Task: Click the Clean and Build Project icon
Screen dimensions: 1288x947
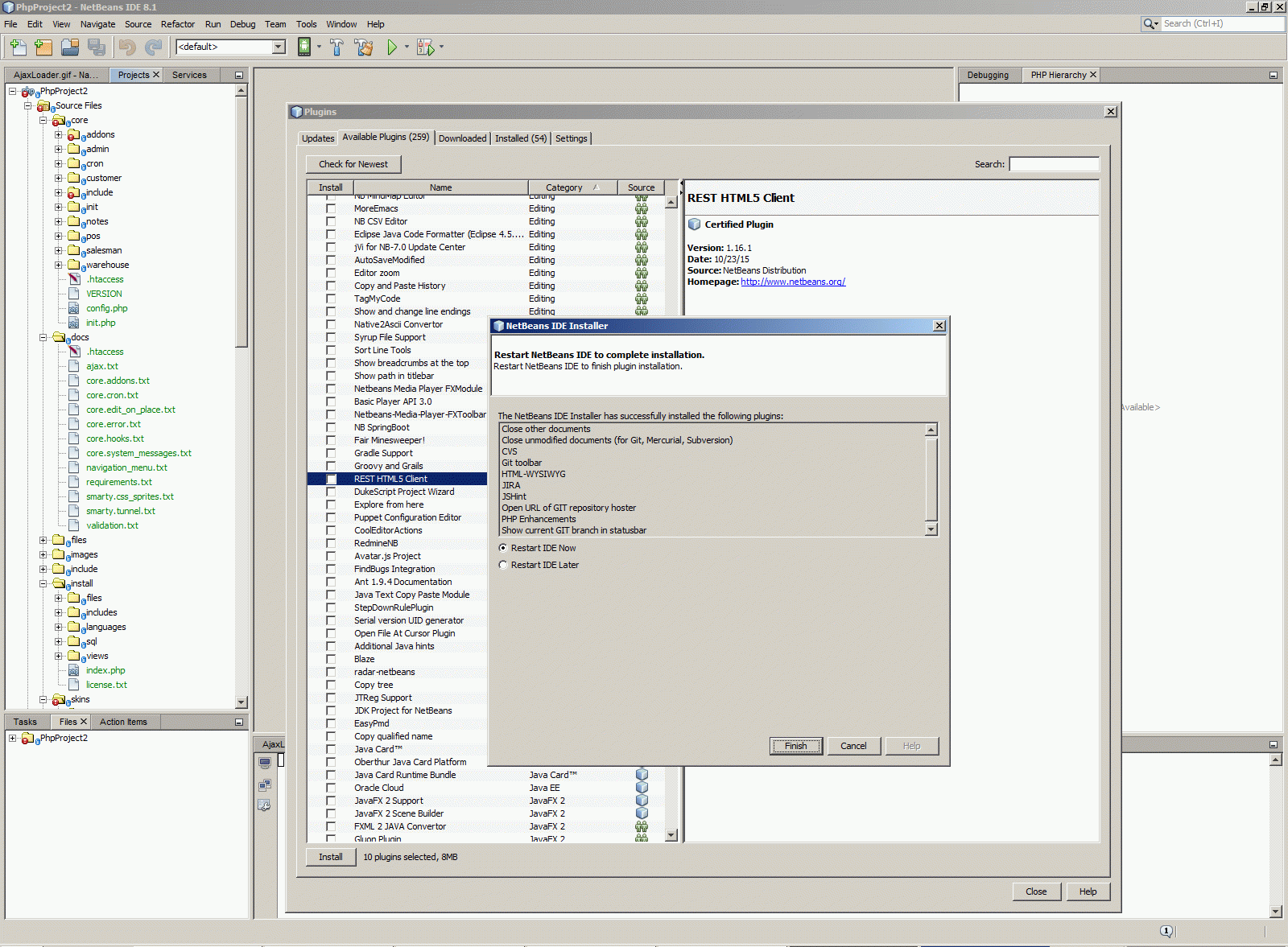Action: point(364,47)
